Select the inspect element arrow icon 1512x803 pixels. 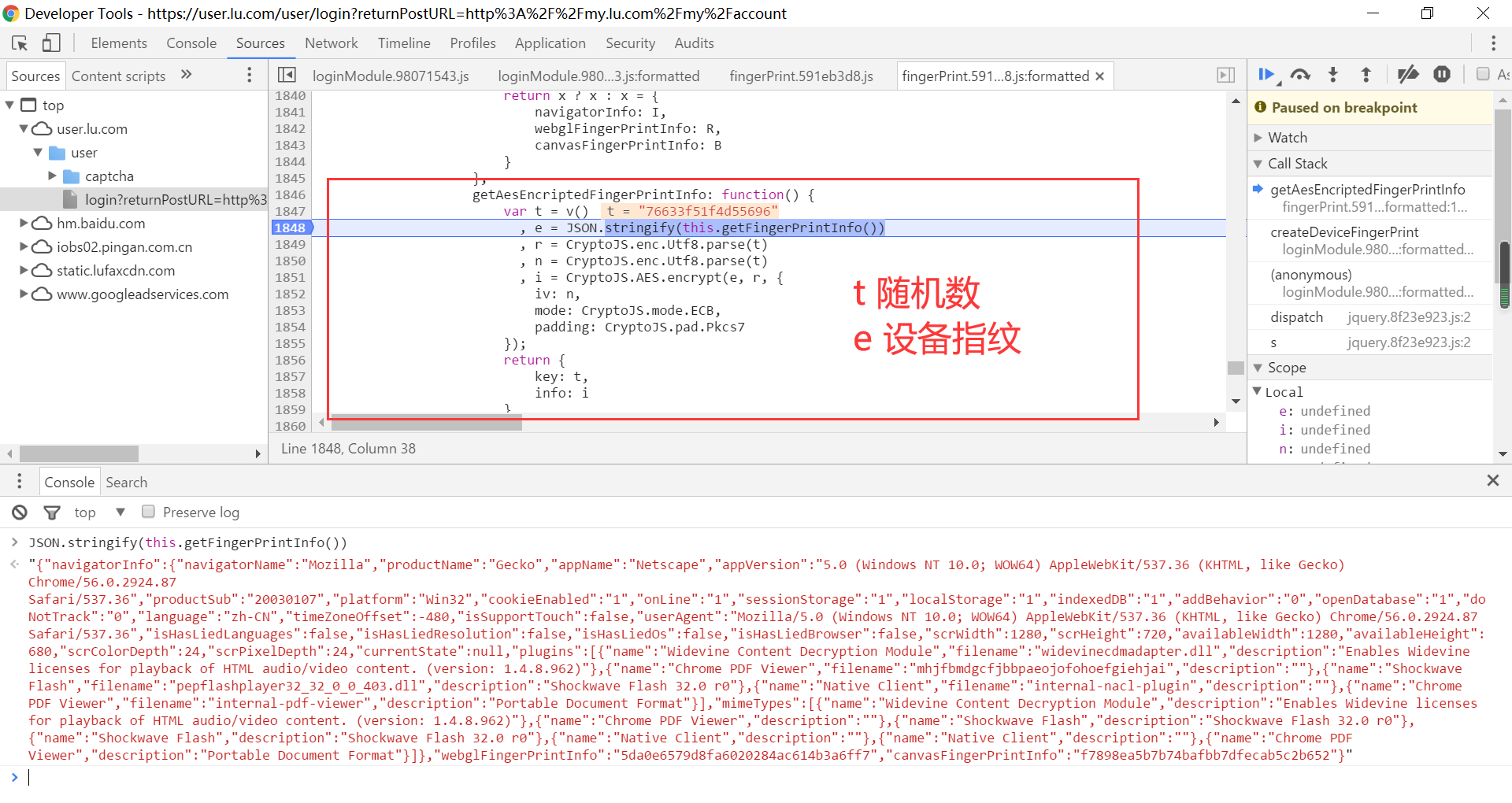tap(20, 43)
